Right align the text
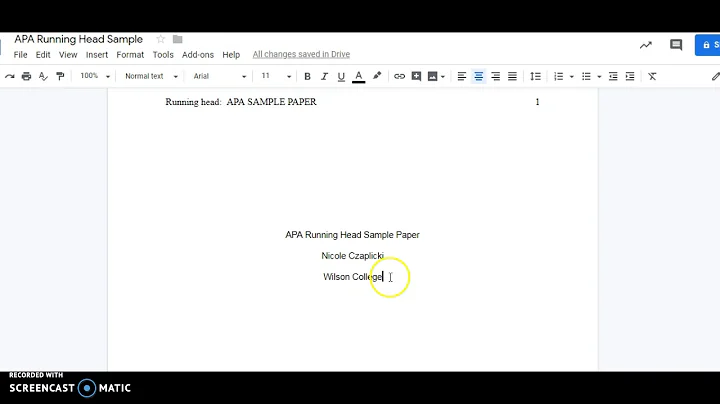The image size is (720, 404). coord(495,77)
